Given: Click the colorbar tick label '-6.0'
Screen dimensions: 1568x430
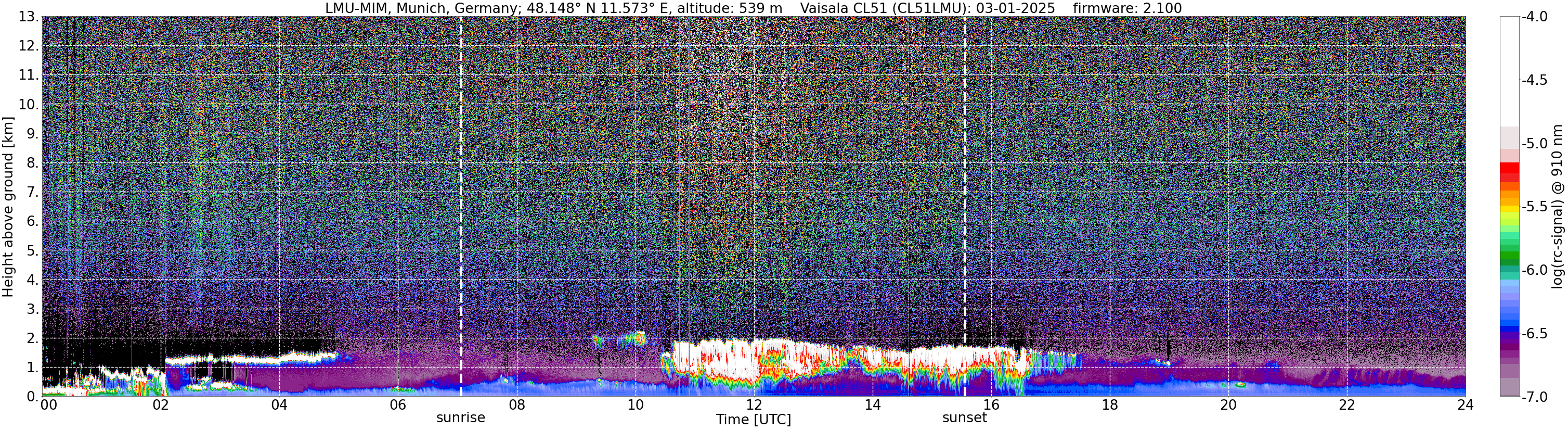Looking at the screenshot, I should point(1535,270).
